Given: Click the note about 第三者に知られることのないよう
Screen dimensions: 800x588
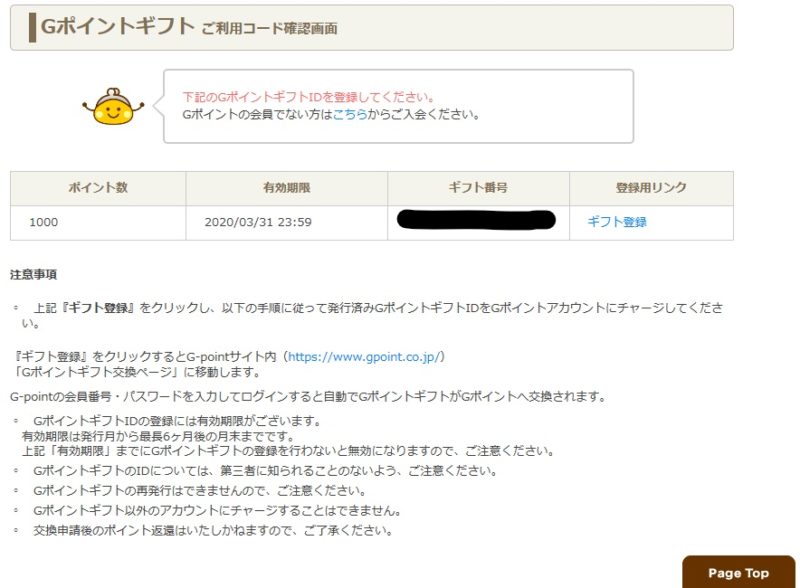Looking at the screenshot, I should pos(265,471).
